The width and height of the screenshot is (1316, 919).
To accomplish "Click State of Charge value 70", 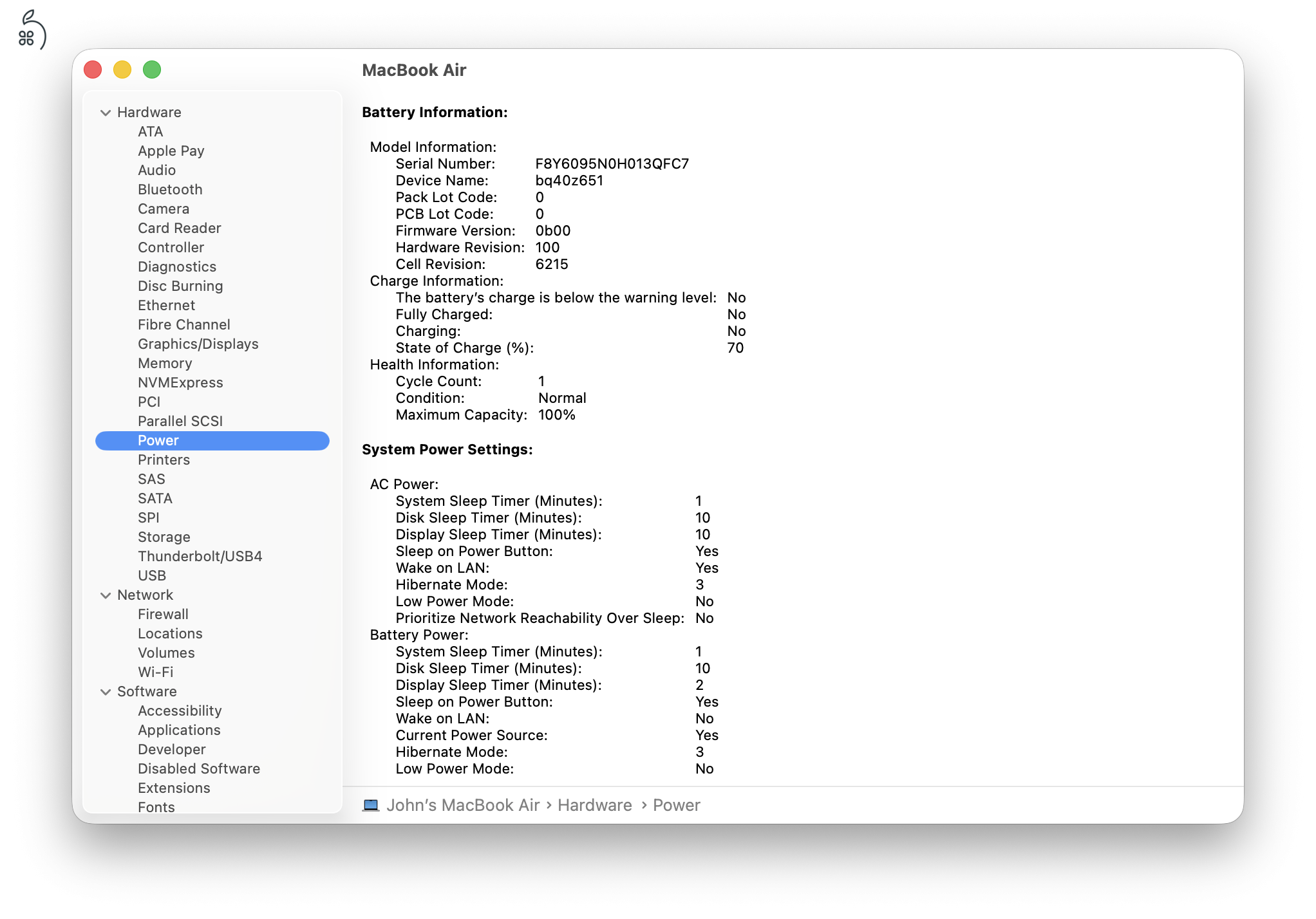I will pyautogui.click(x=735, y=348).
